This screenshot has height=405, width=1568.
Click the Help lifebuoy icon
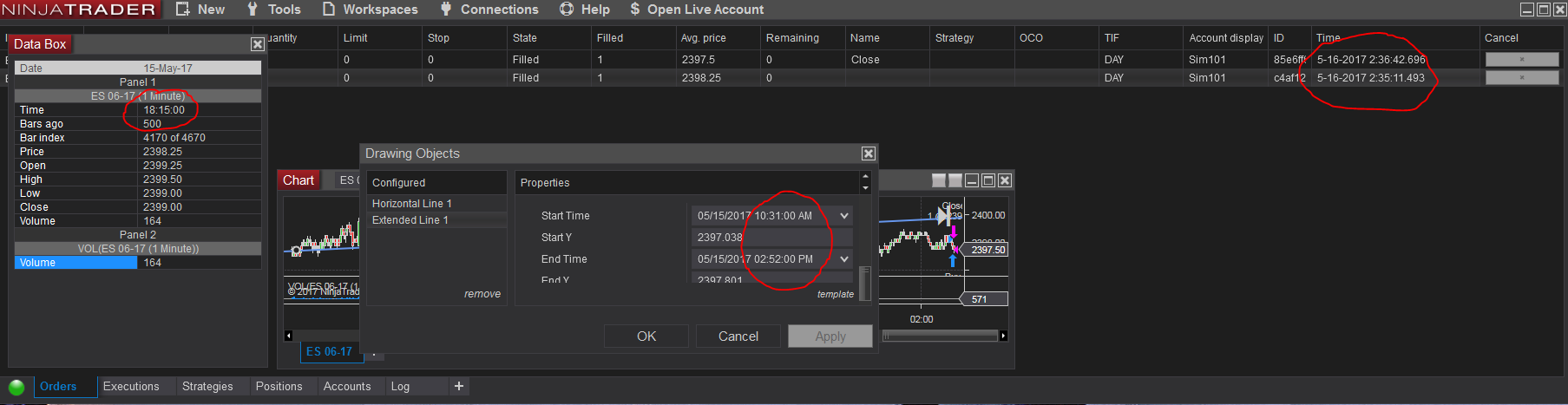click(x=567, y=9)
